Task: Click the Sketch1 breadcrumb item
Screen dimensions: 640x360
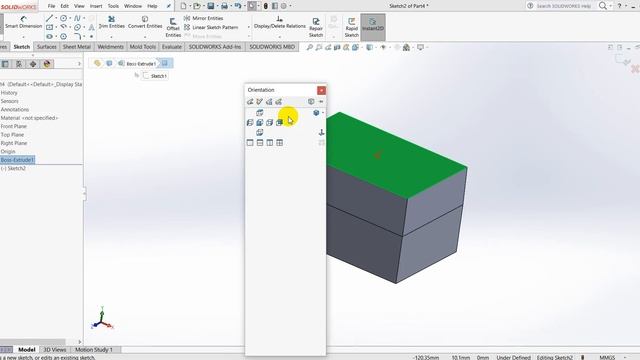Action: [x=155, y=76]
